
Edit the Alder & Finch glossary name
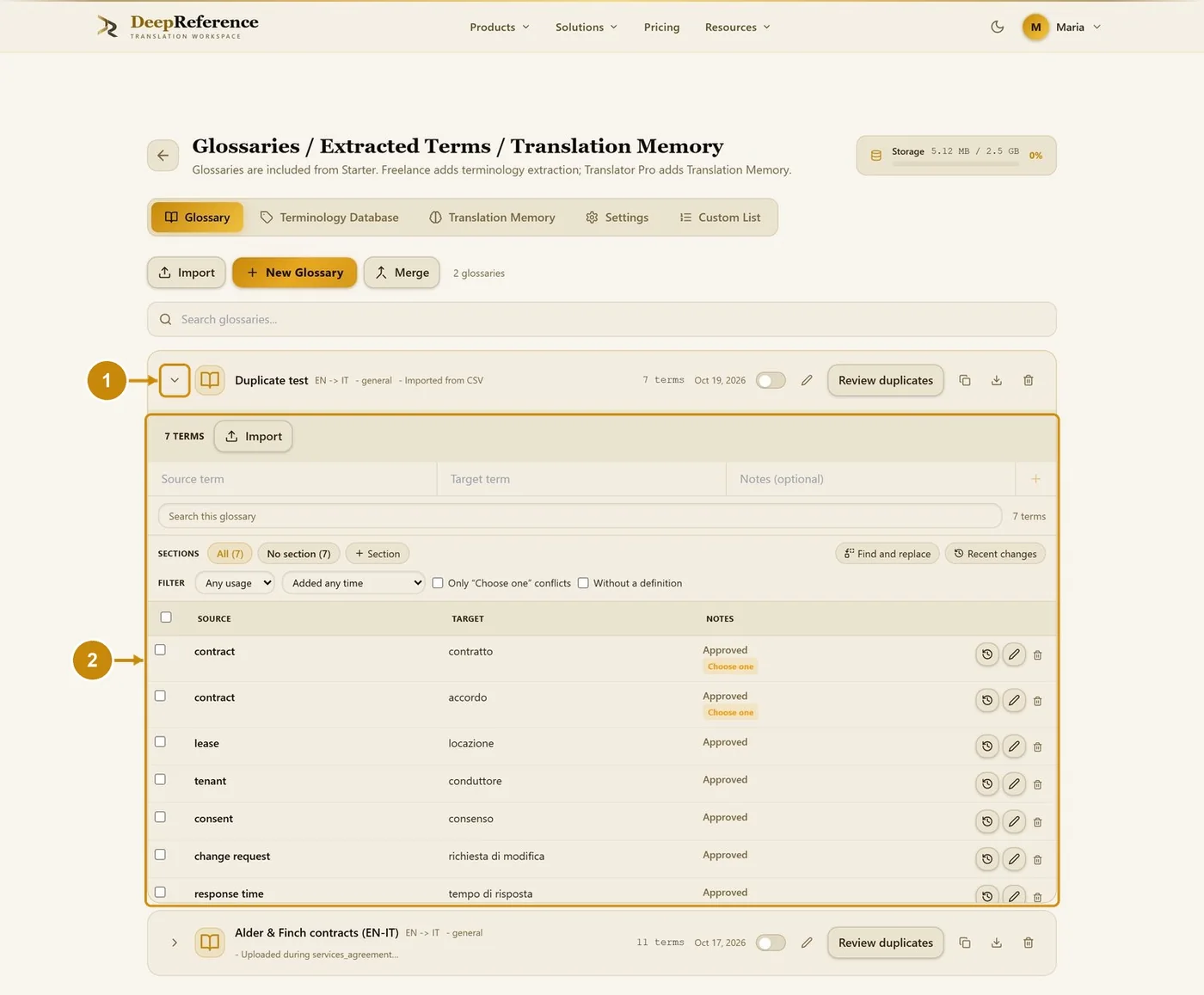pyautogui.click(x=807, y=943)
